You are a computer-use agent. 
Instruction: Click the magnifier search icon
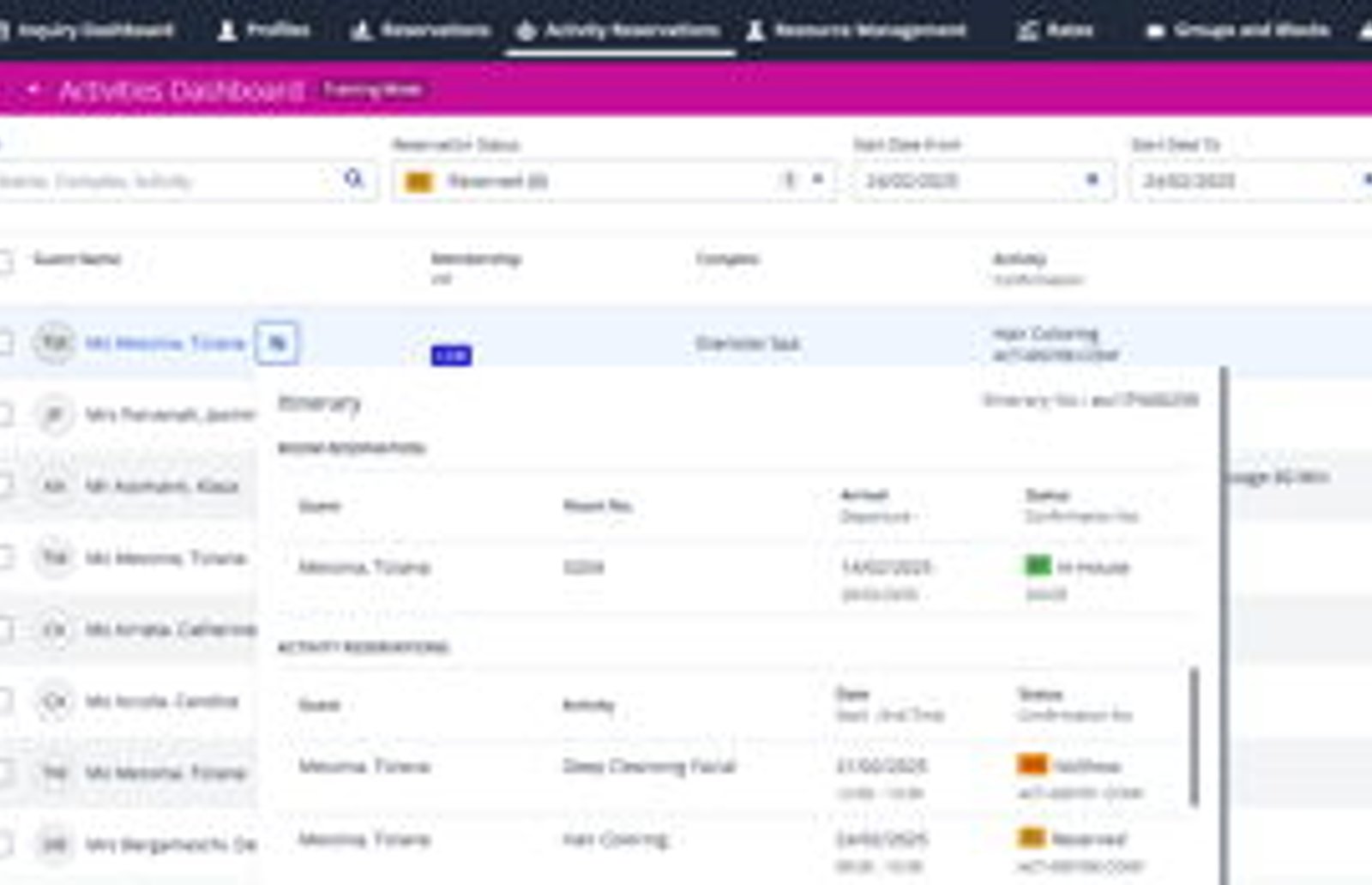click(353, 179)
